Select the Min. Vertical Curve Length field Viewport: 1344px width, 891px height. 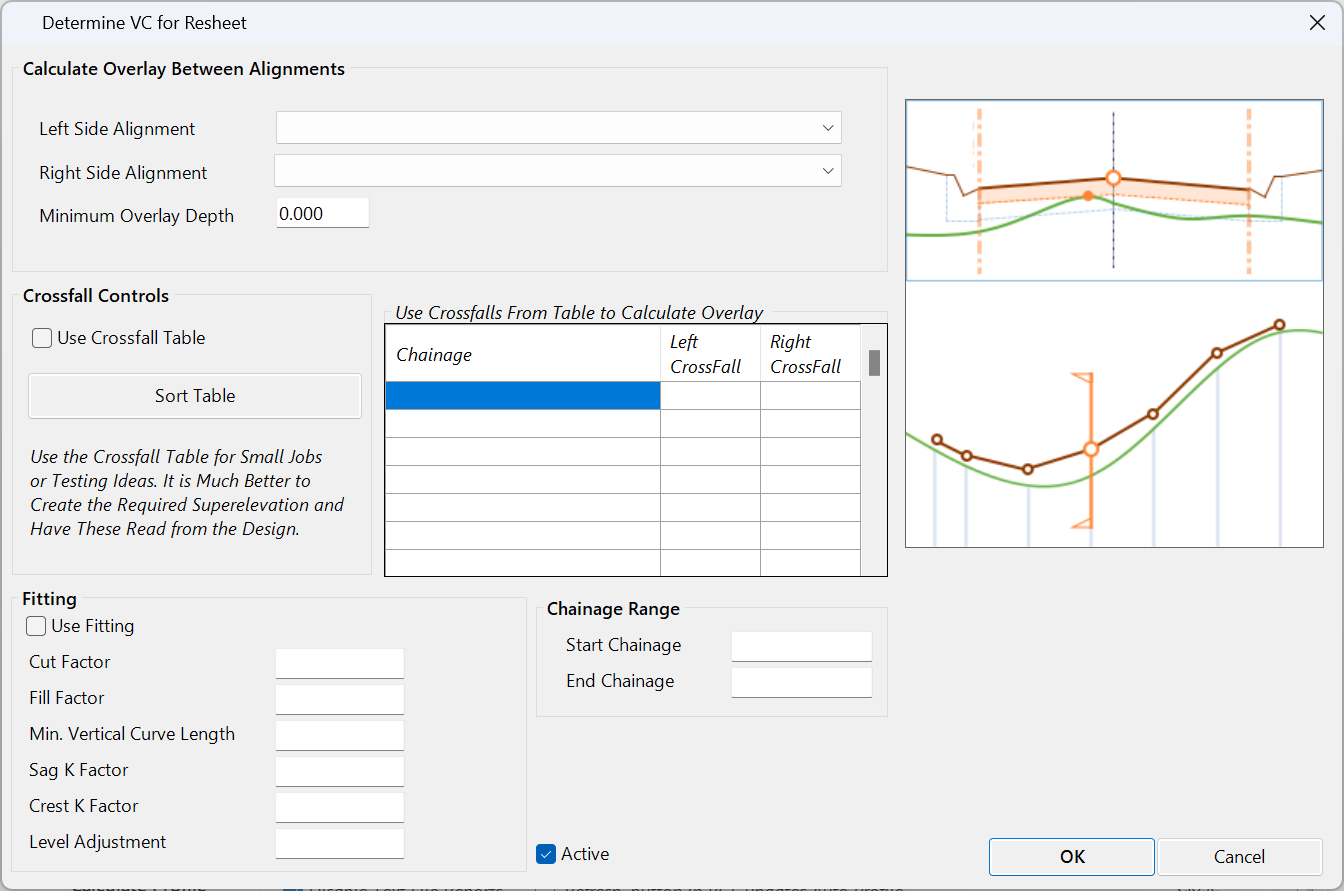tap(340, 735)
